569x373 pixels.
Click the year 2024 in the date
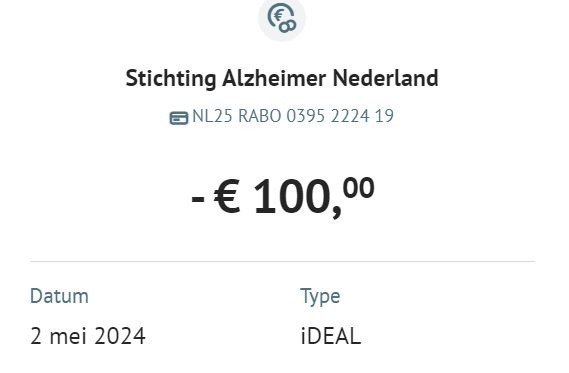click(120, 336)
